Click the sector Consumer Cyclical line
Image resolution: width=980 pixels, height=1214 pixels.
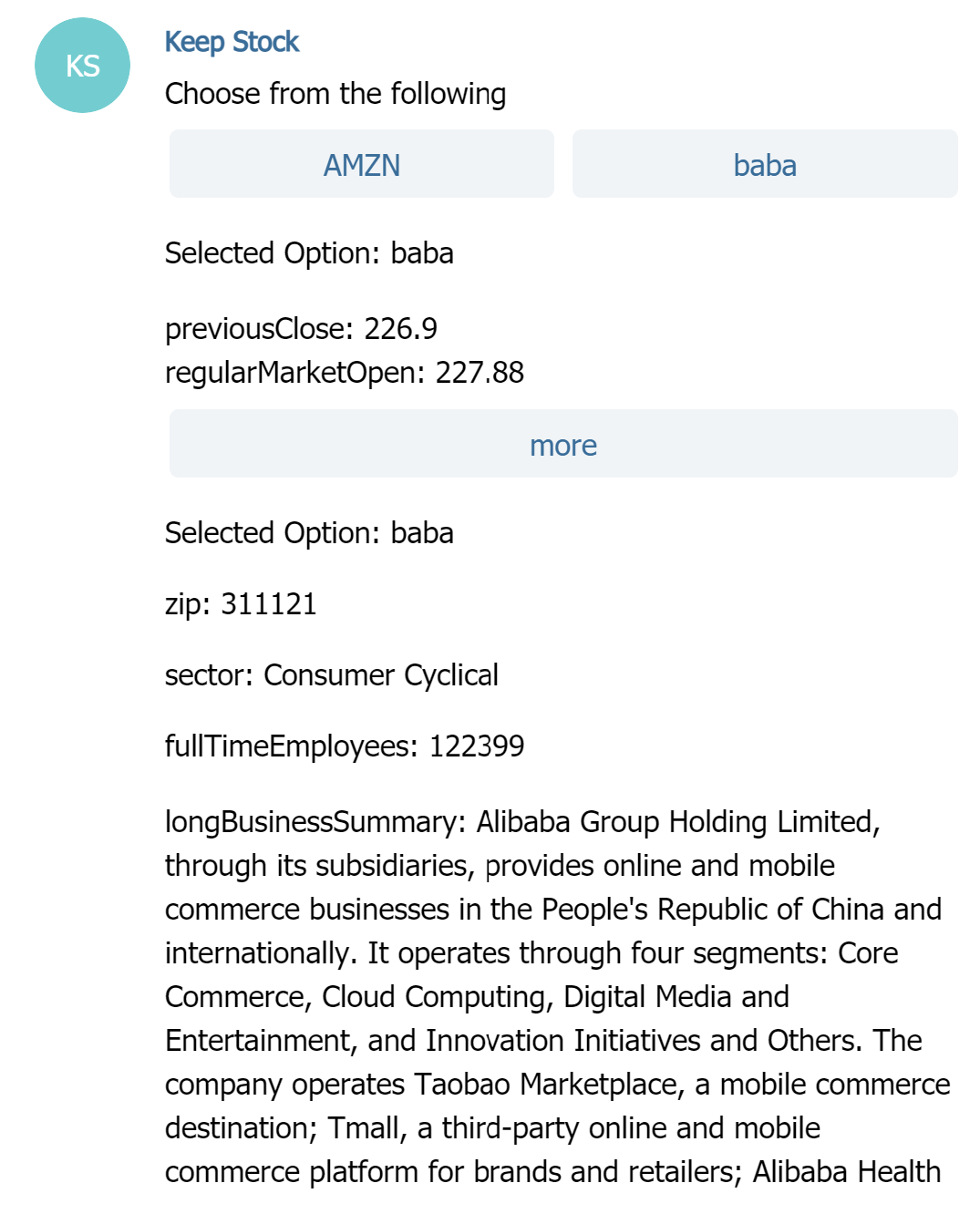click(331, 675)
